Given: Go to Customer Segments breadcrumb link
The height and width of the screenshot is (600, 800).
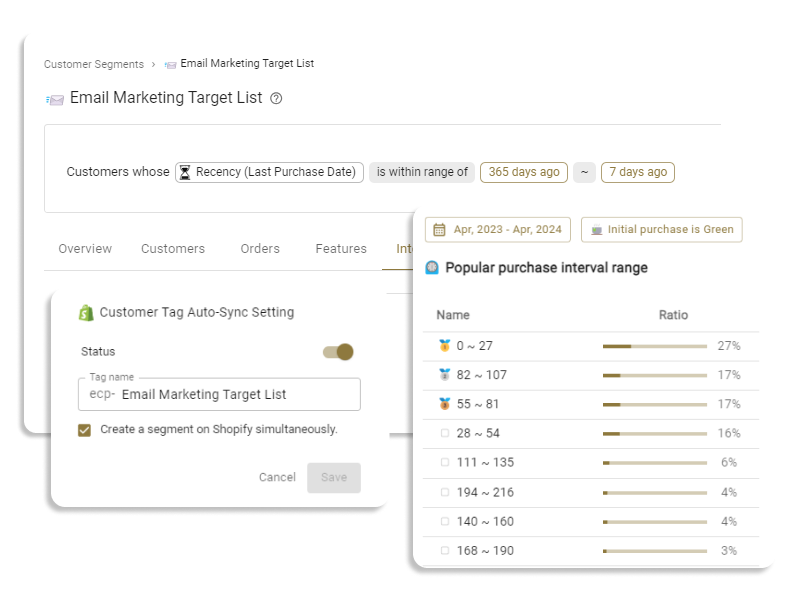Looking at the screenshot, I should click(x=93, y=64).
